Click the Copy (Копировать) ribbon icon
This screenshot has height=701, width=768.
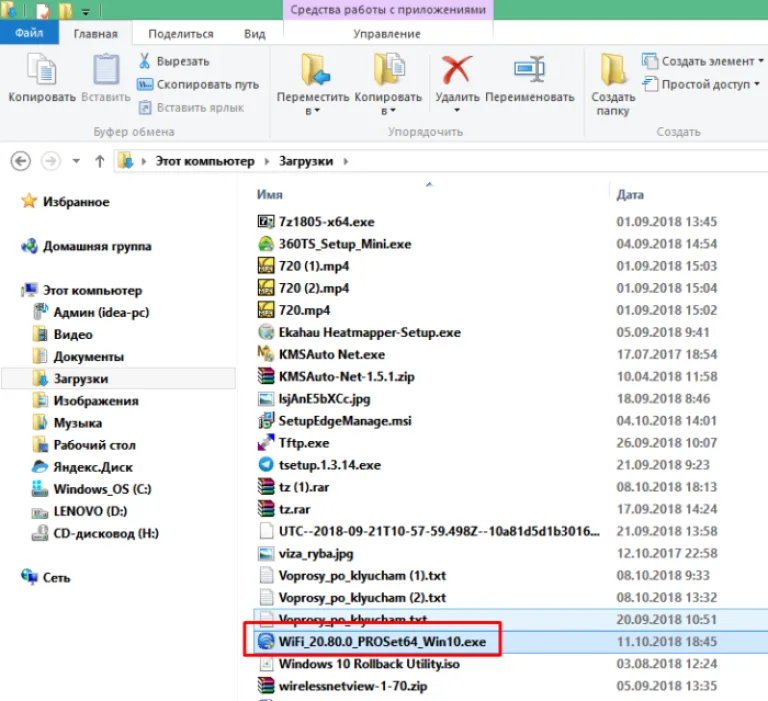tap(42, 69)
